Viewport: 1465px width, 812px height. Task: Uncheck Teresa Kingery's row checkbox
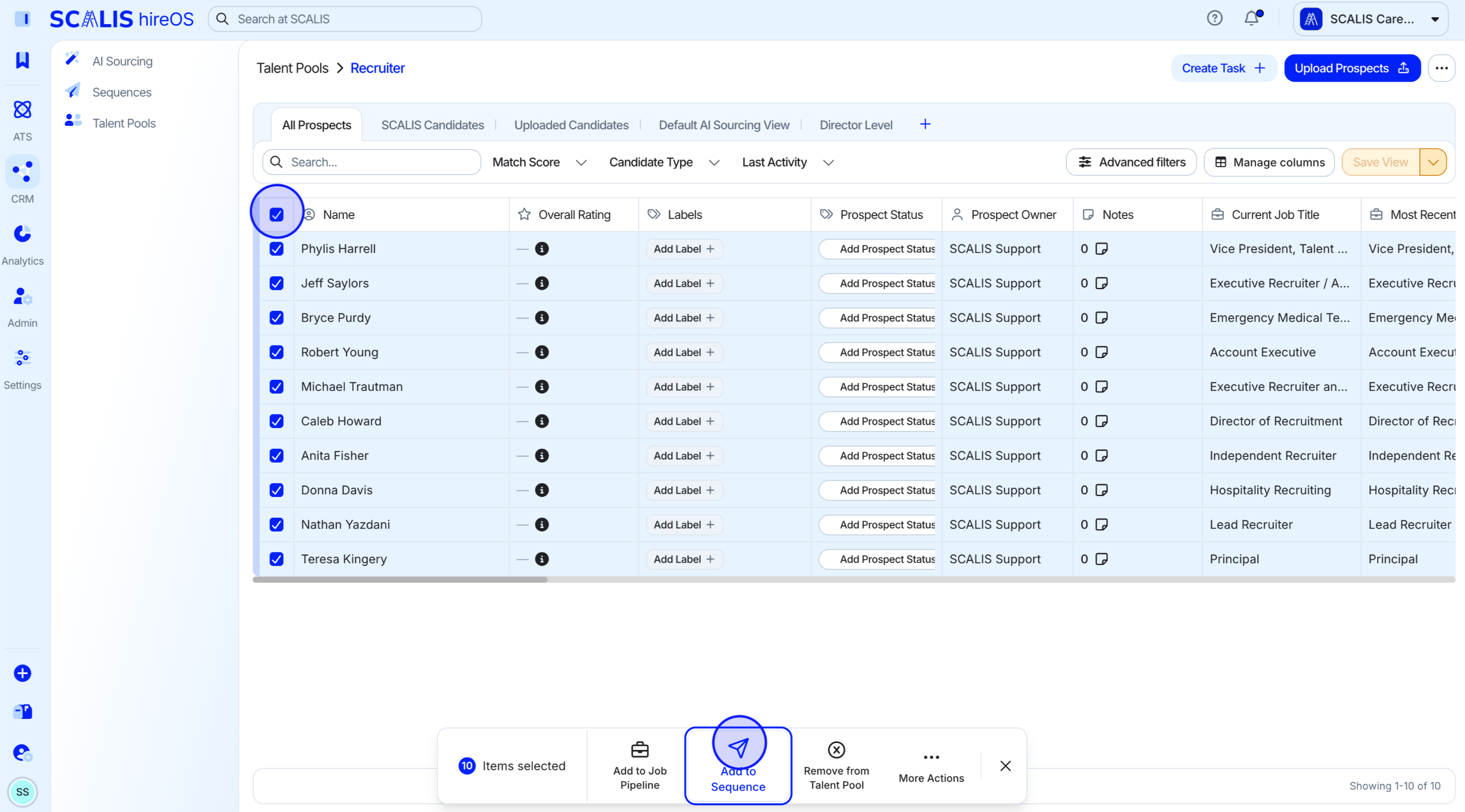(276, 559)
